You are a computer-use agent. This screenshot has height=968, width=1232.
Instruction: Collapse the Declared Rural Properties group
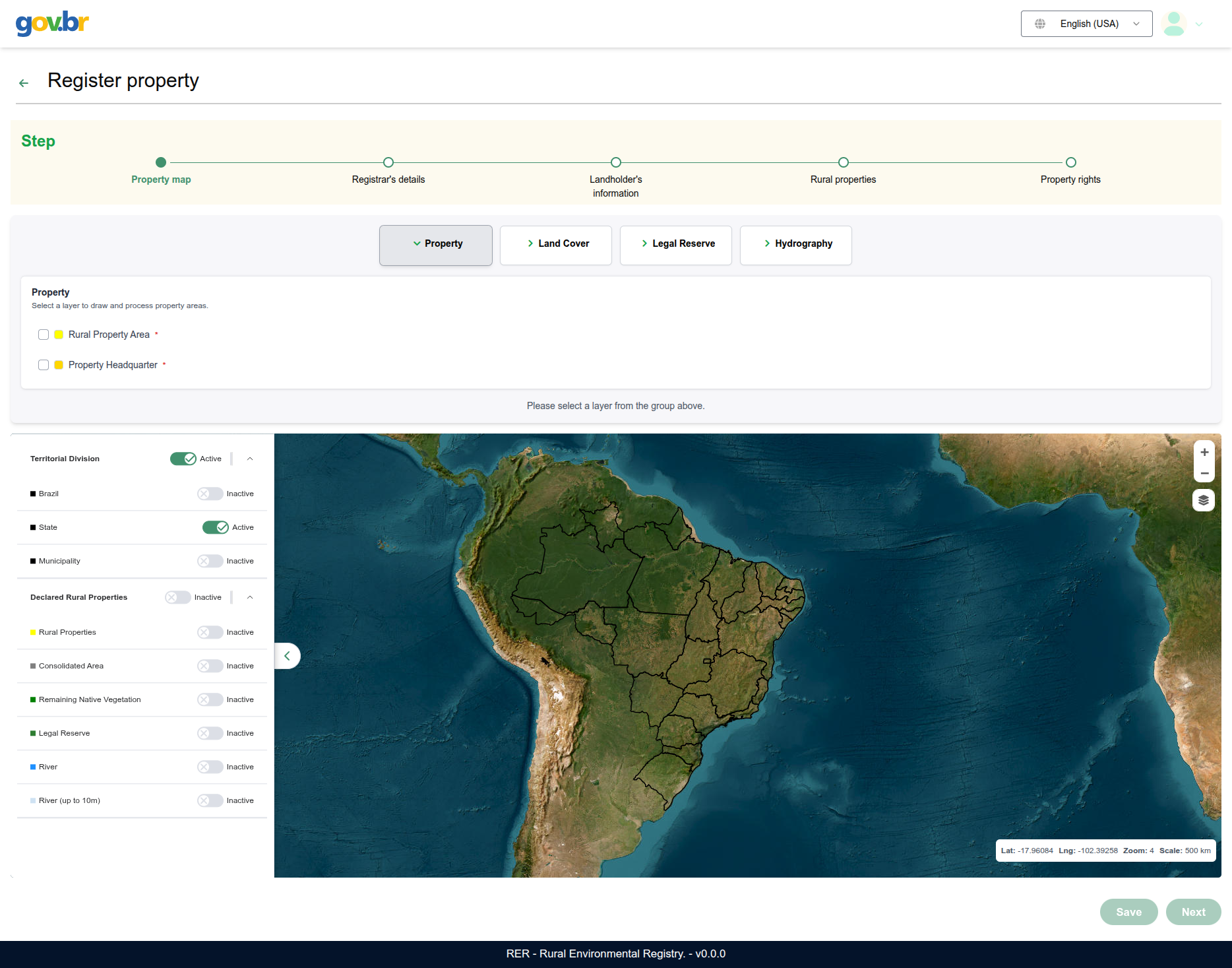(x=250, y=597)
